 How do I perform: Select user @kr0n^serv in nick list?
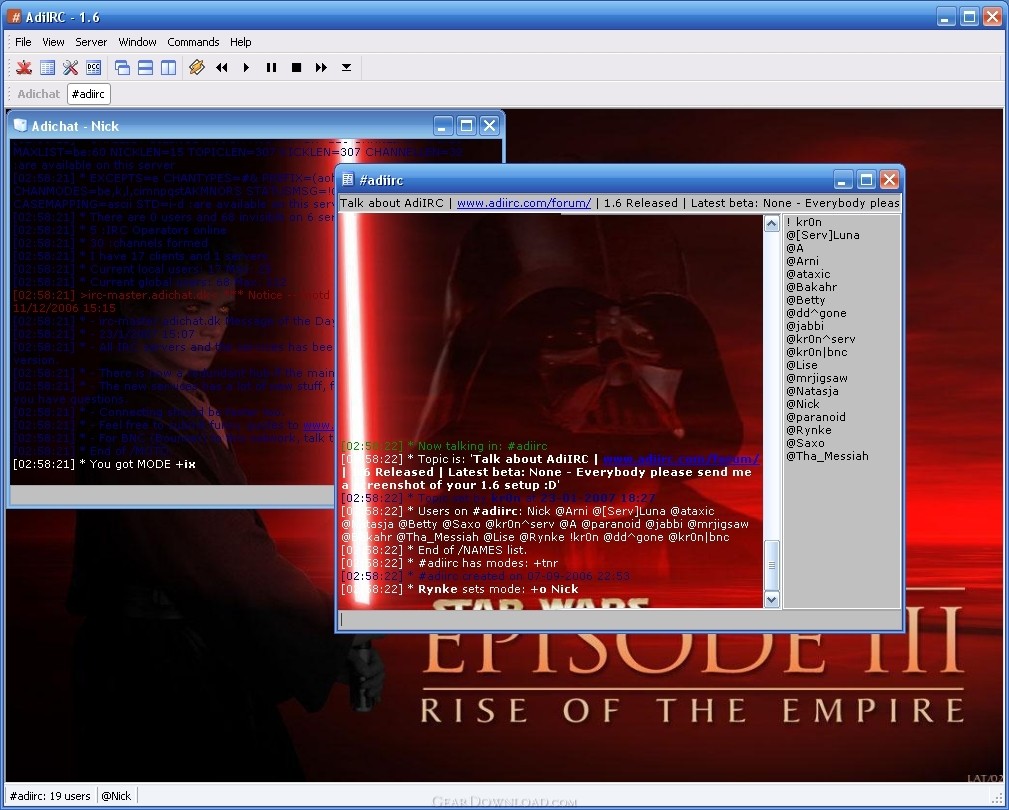[x=820, y=339]
